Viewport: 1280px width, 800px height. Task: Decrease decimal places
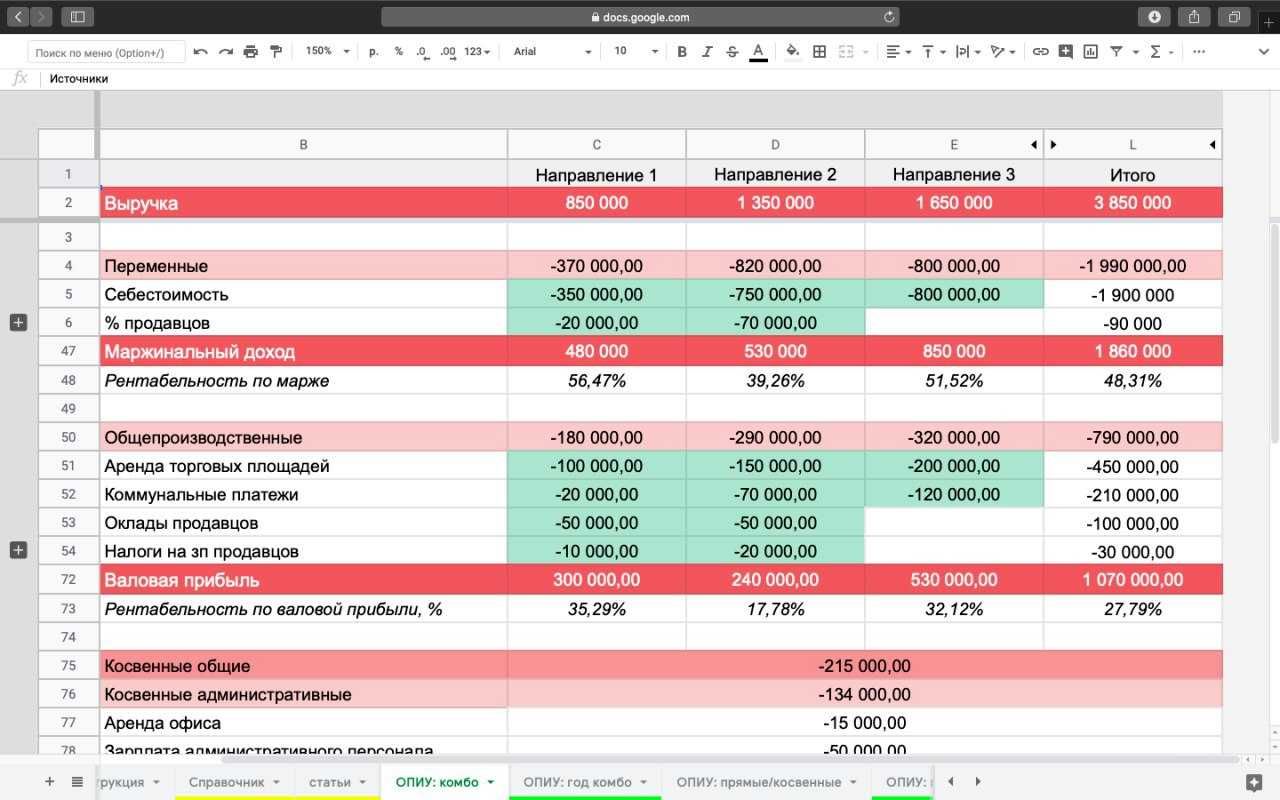coord(422,51)
